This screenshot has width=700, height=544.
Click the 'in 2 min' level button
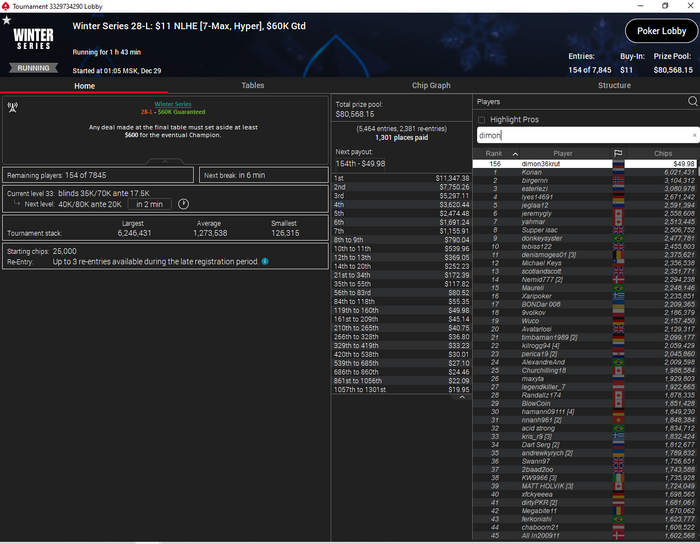tap(150, 204)
